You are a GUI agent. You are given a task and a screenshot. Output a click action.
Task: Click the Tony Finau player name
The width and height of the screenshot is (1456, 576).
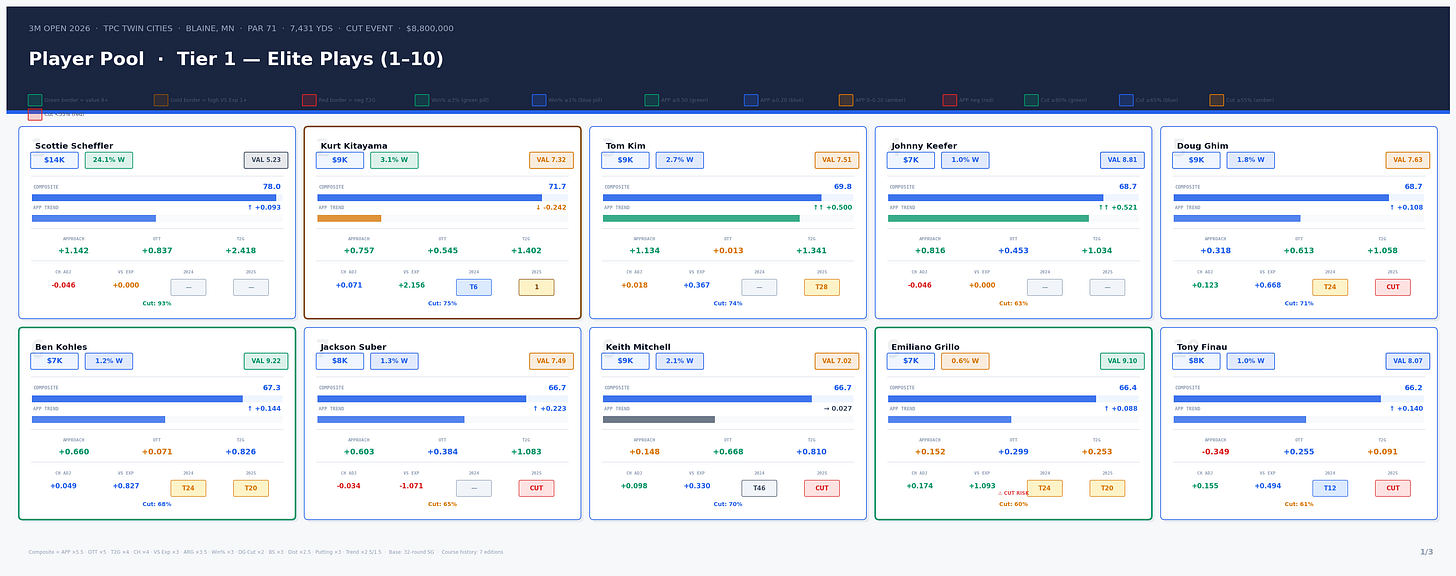[x=1202, y=347]
